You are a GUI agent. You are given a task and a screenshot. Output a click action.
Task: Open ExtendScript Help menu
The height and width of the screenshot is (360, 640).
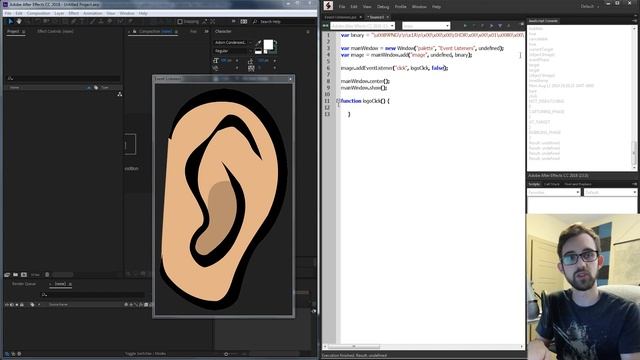point(436,7)
